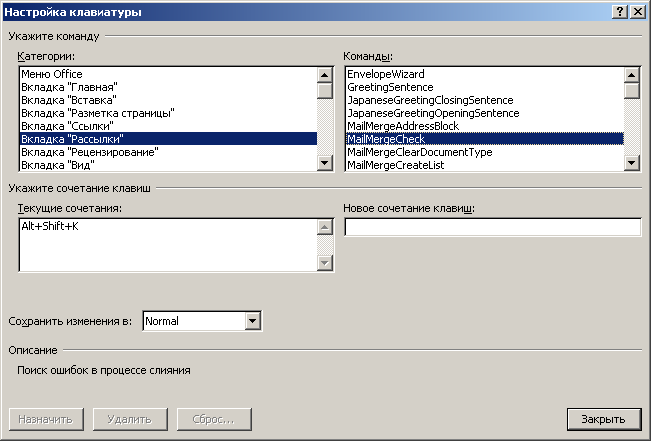
Task: Select the Alt+Shift+K current shortcut
Action: (x=51, y=227)
